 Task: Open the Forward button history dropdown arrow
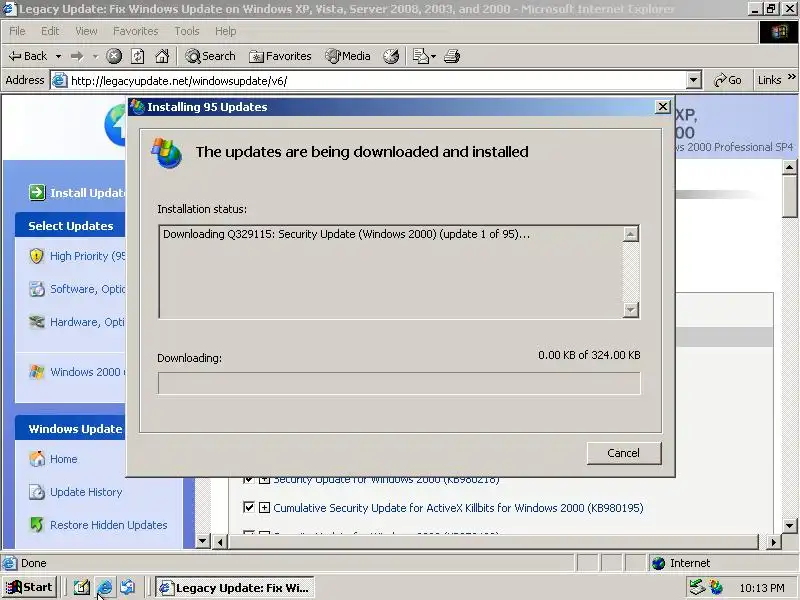pyautogui.click(x=95, y=56)
